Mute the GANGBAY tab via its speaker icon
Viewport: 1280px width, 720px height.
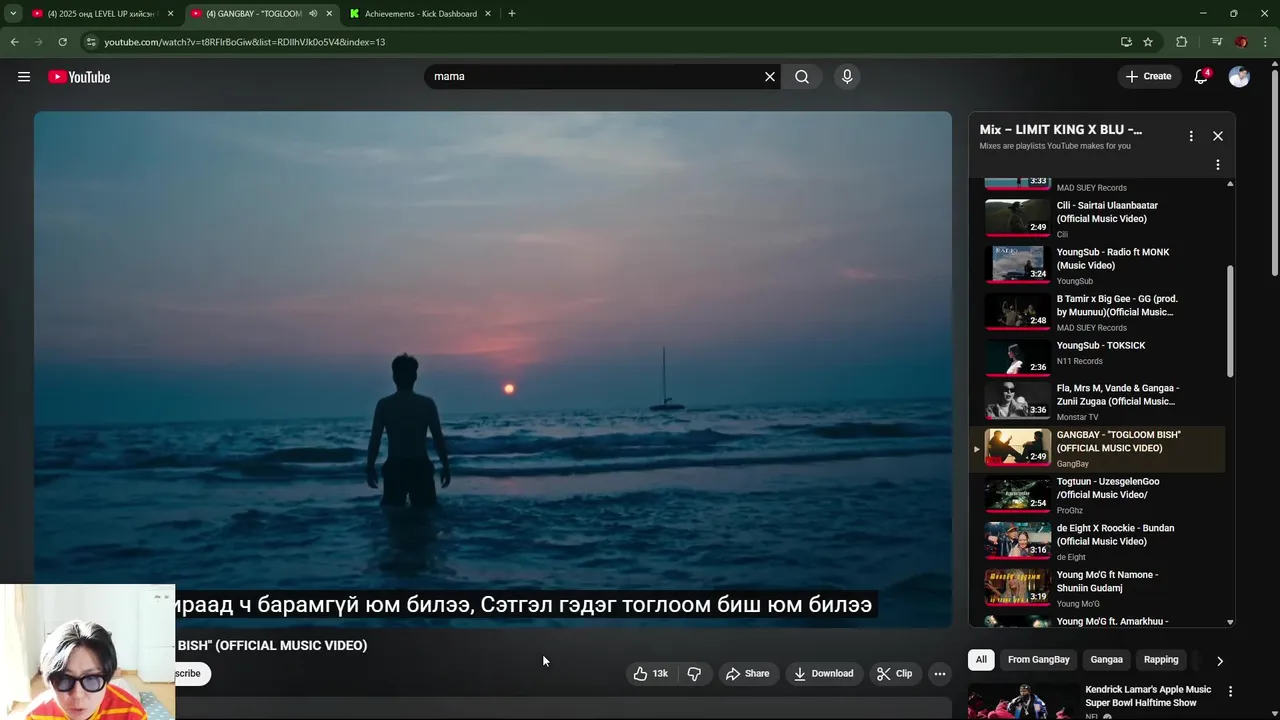313,14
